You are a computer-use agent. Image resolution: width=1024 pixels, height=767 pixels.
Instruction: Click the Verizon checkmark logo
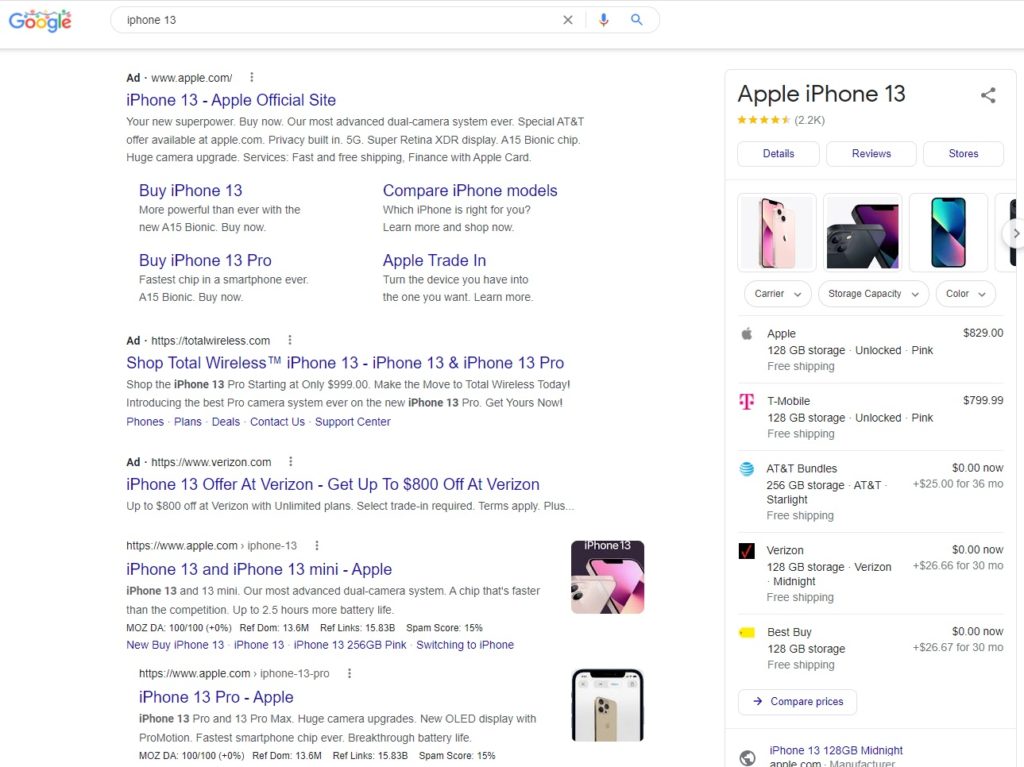pyautogui.click(x=746, y=551)
